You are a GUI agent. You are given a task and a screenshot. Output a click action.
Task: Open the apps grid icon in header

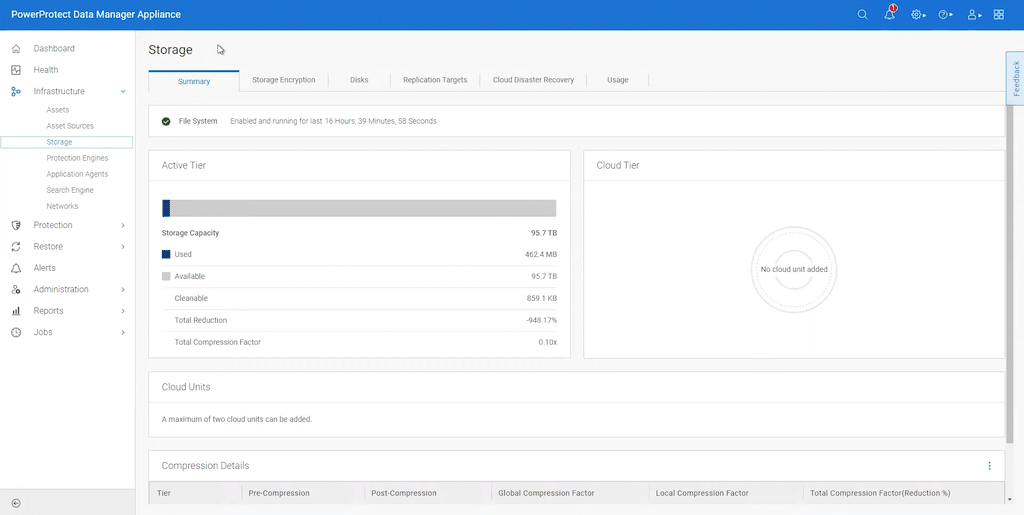(x=999, y=14)
